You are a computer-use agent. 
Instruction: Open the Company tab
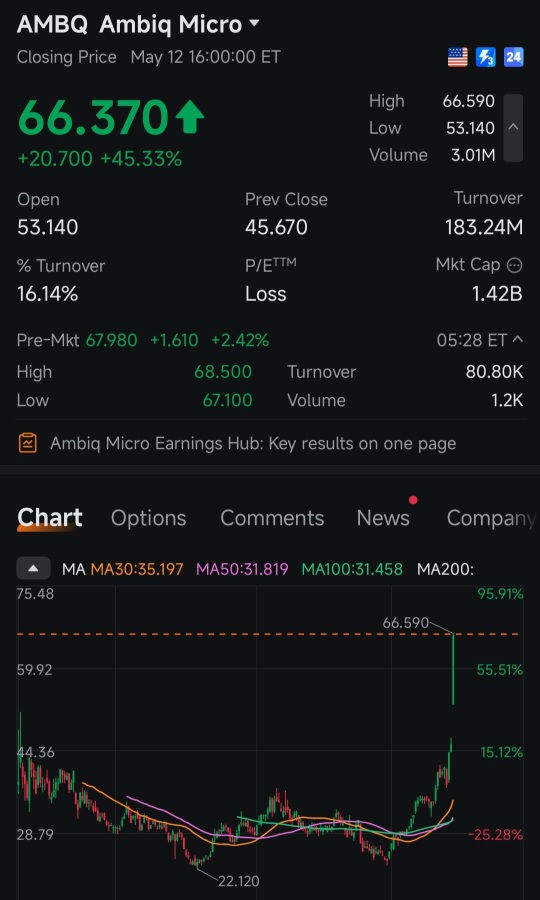pos(491,518)
